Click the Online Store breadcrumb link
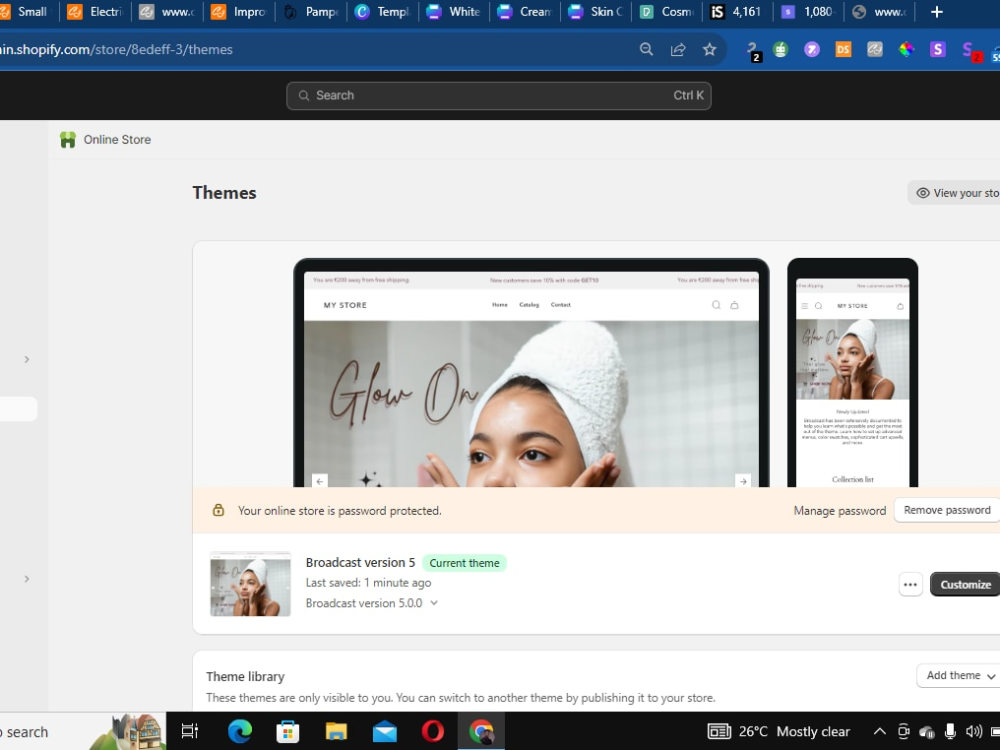The width and height of the screenshot is (1000, 750). point(117,140)
